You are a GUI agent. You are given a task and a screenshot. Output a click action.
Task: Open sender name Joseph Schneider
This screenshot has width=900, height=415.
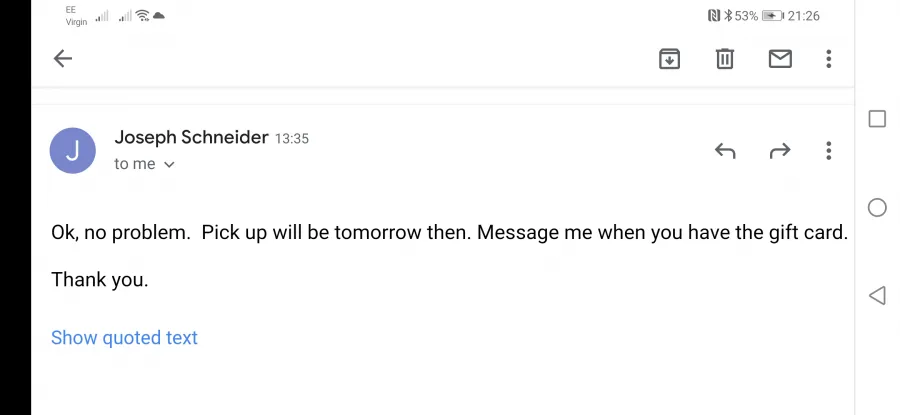pos(191,138)
